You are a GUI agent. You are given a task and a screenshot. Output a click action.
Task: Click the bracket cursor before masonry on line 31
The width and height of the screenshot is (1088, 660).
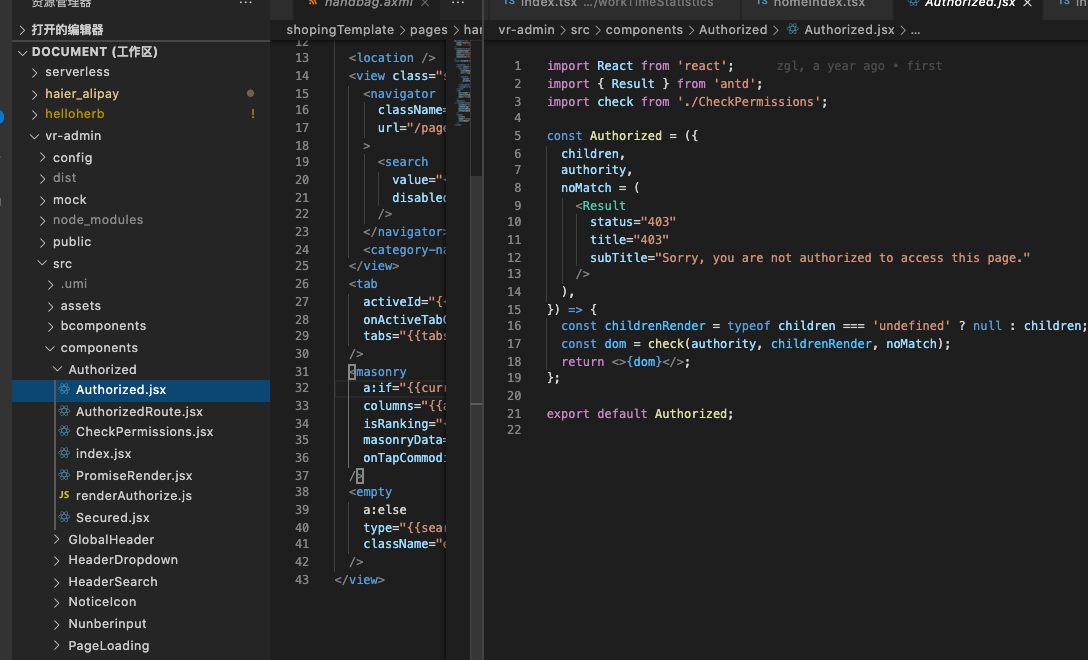click(352, 372)
